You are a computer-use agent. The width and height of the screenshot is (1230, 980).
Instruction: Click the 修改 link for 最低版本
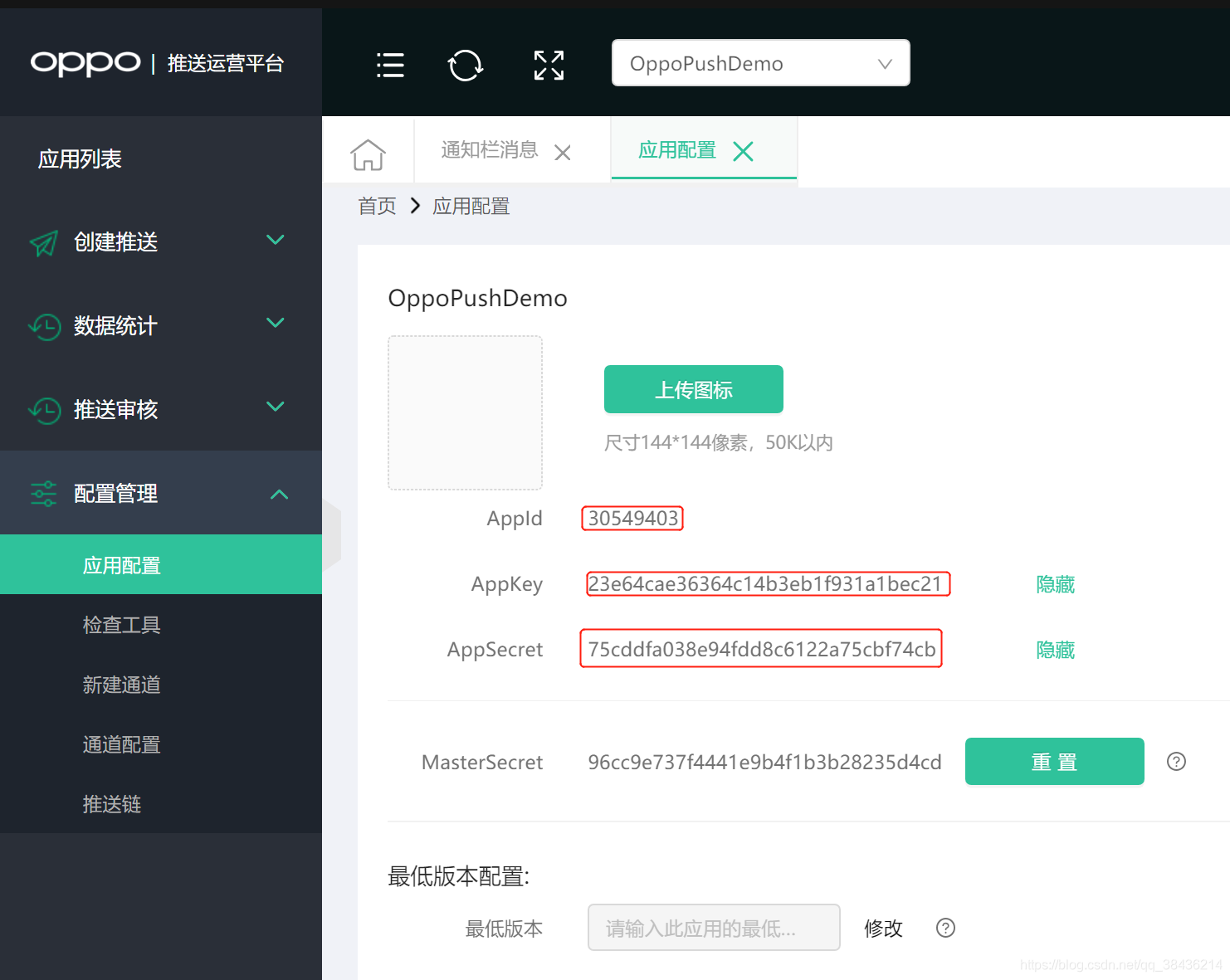point(883,928)
